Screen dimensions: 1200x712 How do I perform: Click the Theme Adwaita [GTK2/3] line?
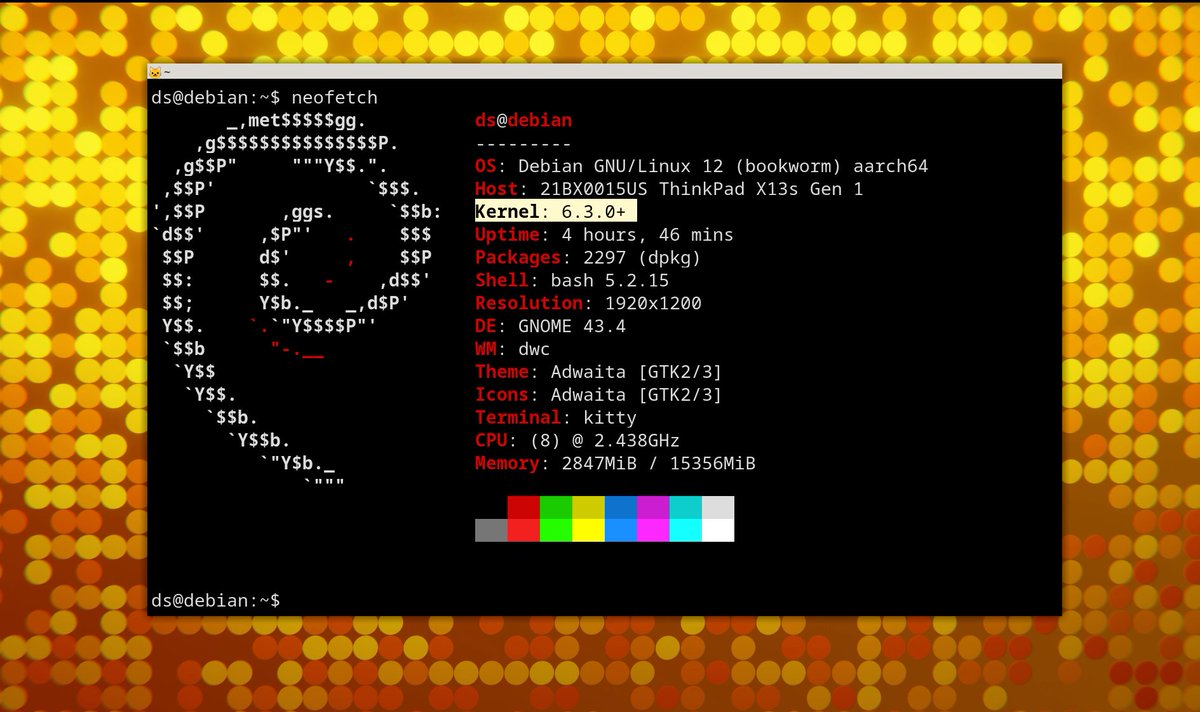point(599,372)
